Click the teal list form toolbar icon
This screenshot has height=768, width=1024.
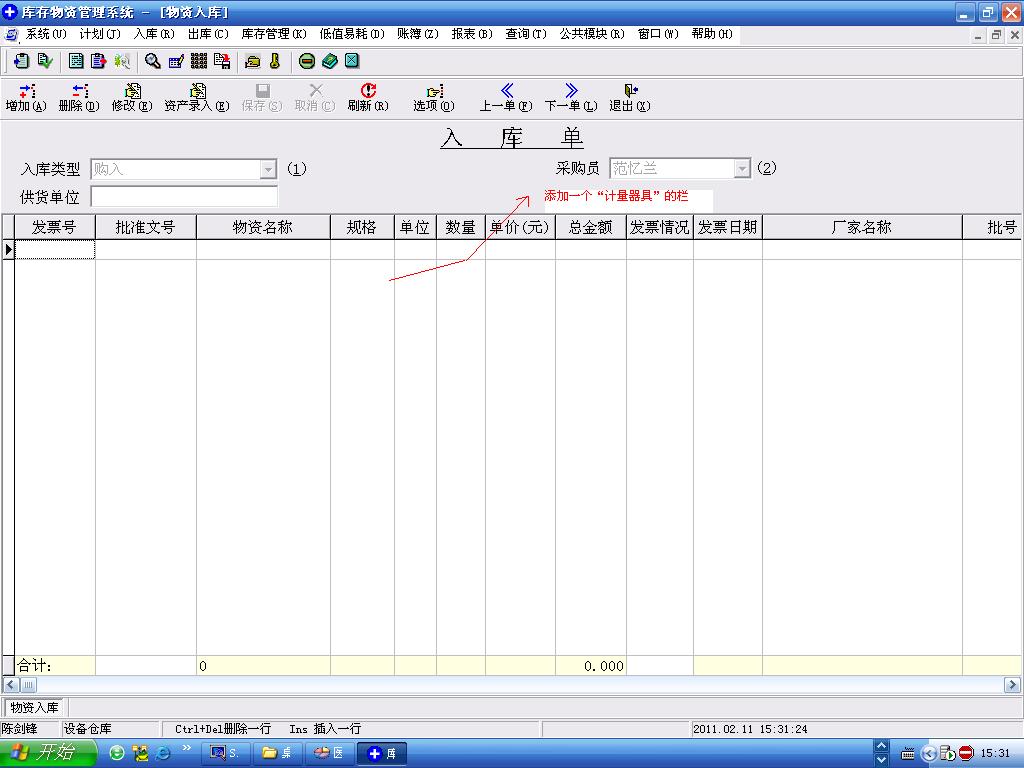(x=76, y=61)
